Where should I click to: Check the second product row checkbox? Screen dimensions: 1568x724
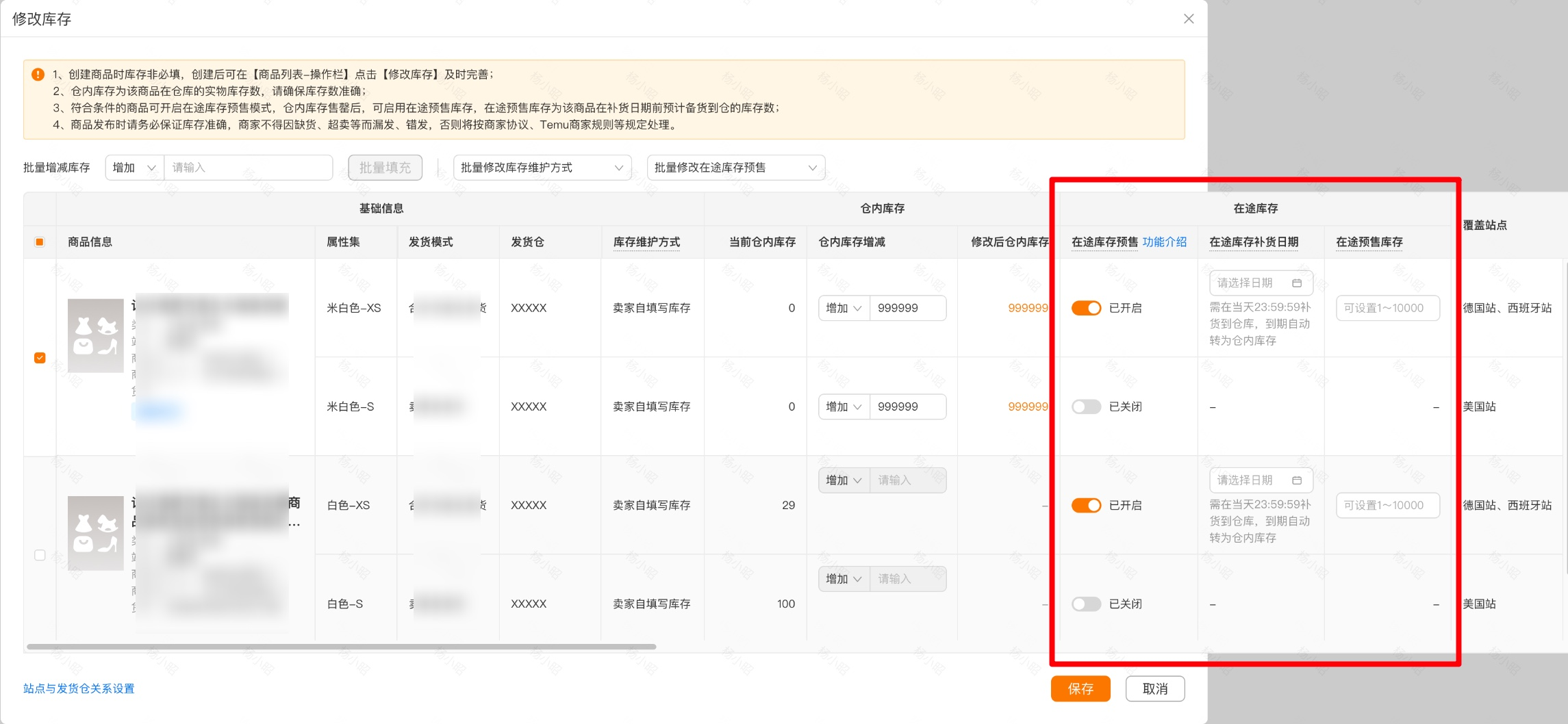(x=40, y=554)
